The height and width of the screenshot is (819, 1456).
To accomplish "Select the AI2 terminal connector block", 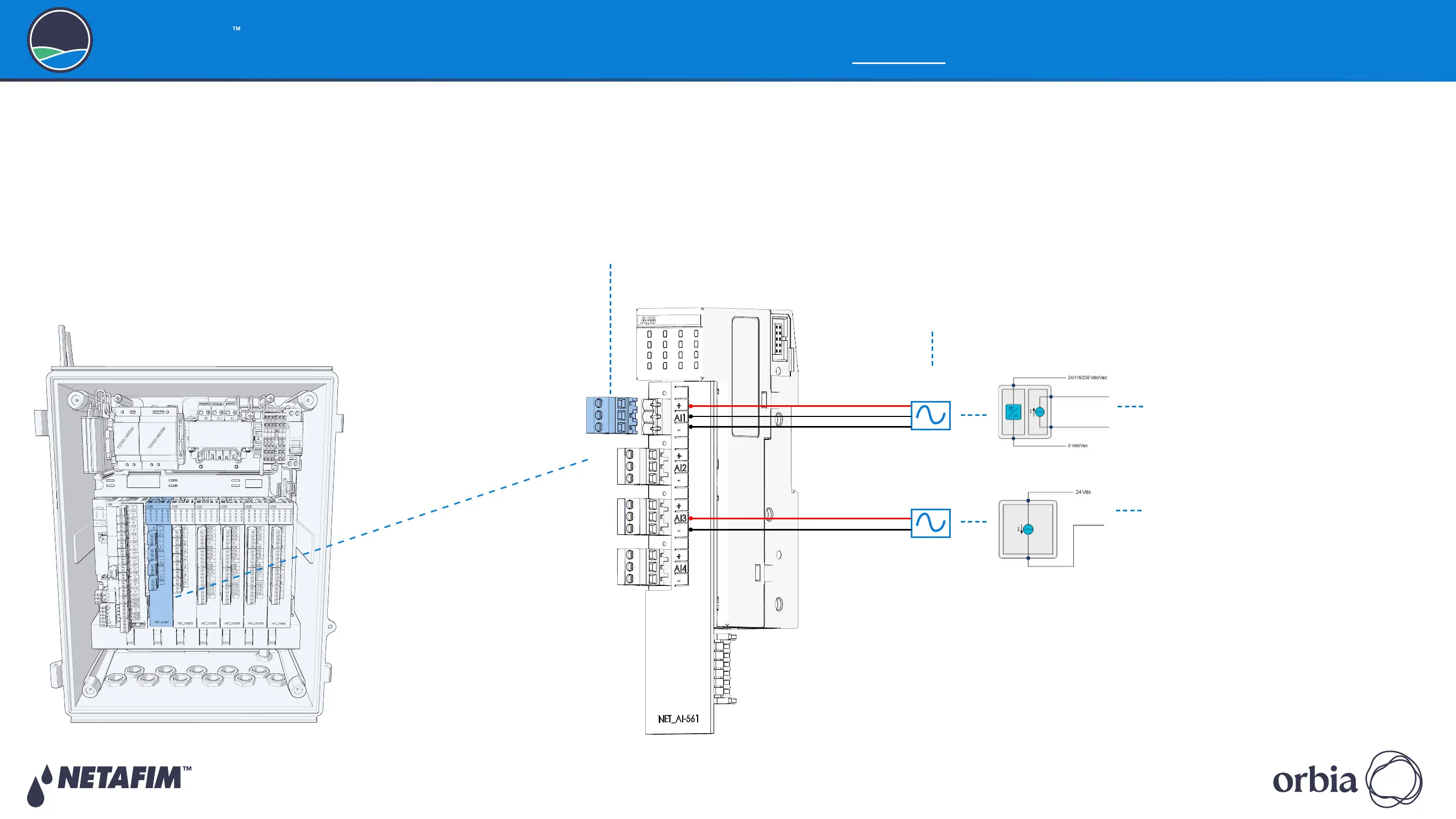I will (x=643, y=466).
